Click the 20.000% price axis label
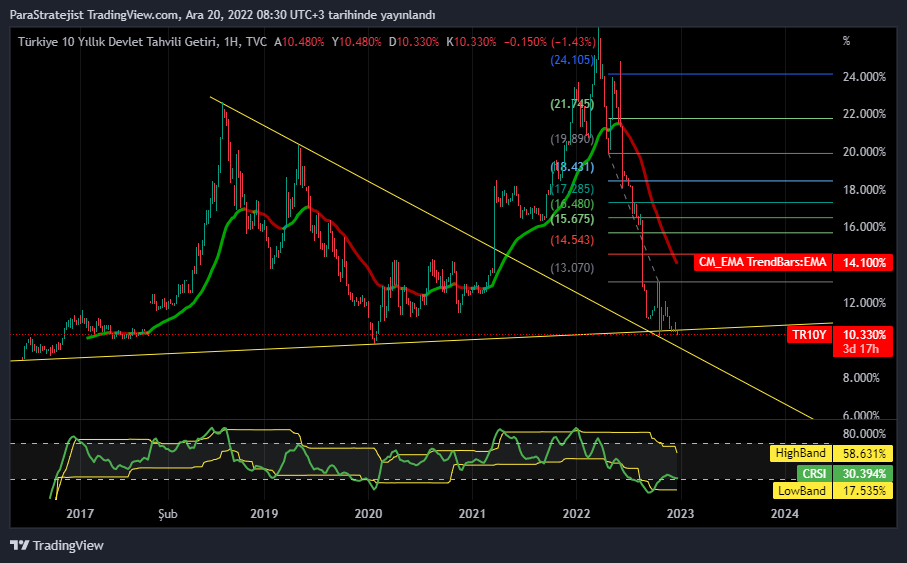 click(864, 152)
